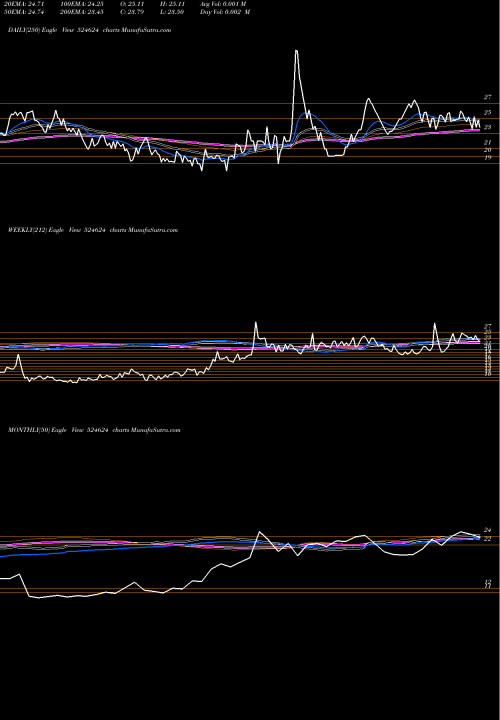
Task: Click the high price H: 25.11
Action: point(172,4)
